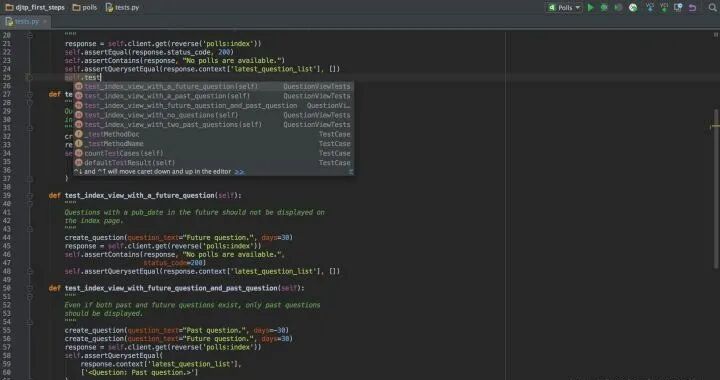Open Search Everywhere magnifier icon

point(713,7)
